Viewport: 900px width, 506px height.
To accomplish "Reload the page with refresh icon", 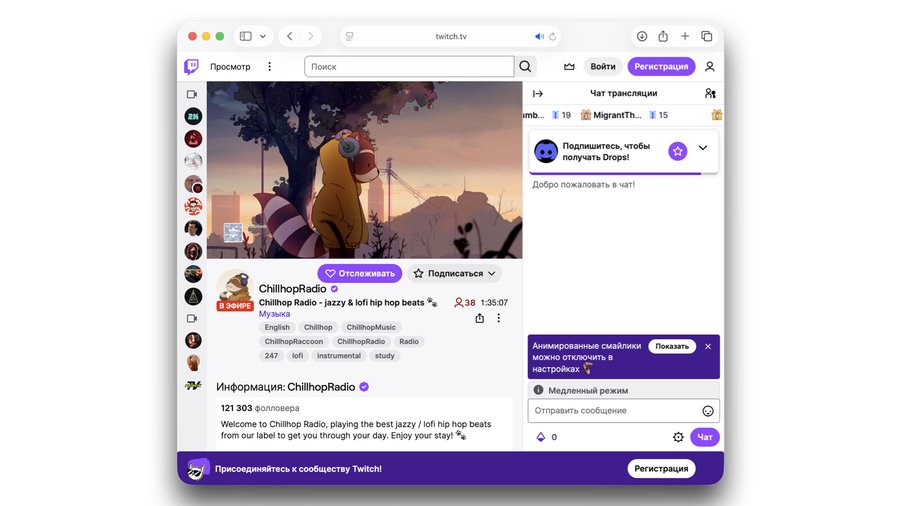I will (552, 36).
